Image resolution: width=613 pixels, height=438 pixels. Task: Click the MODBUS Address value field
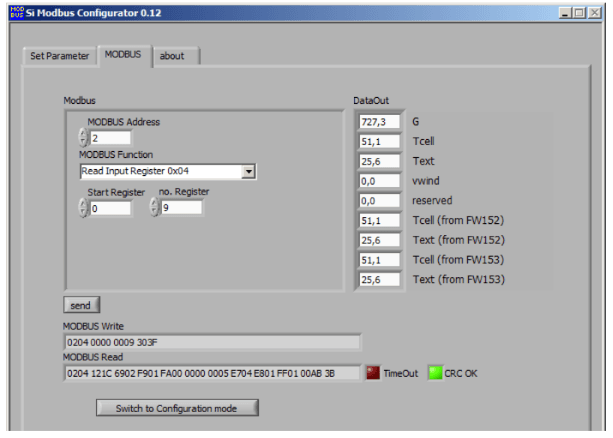pos(110,138)
